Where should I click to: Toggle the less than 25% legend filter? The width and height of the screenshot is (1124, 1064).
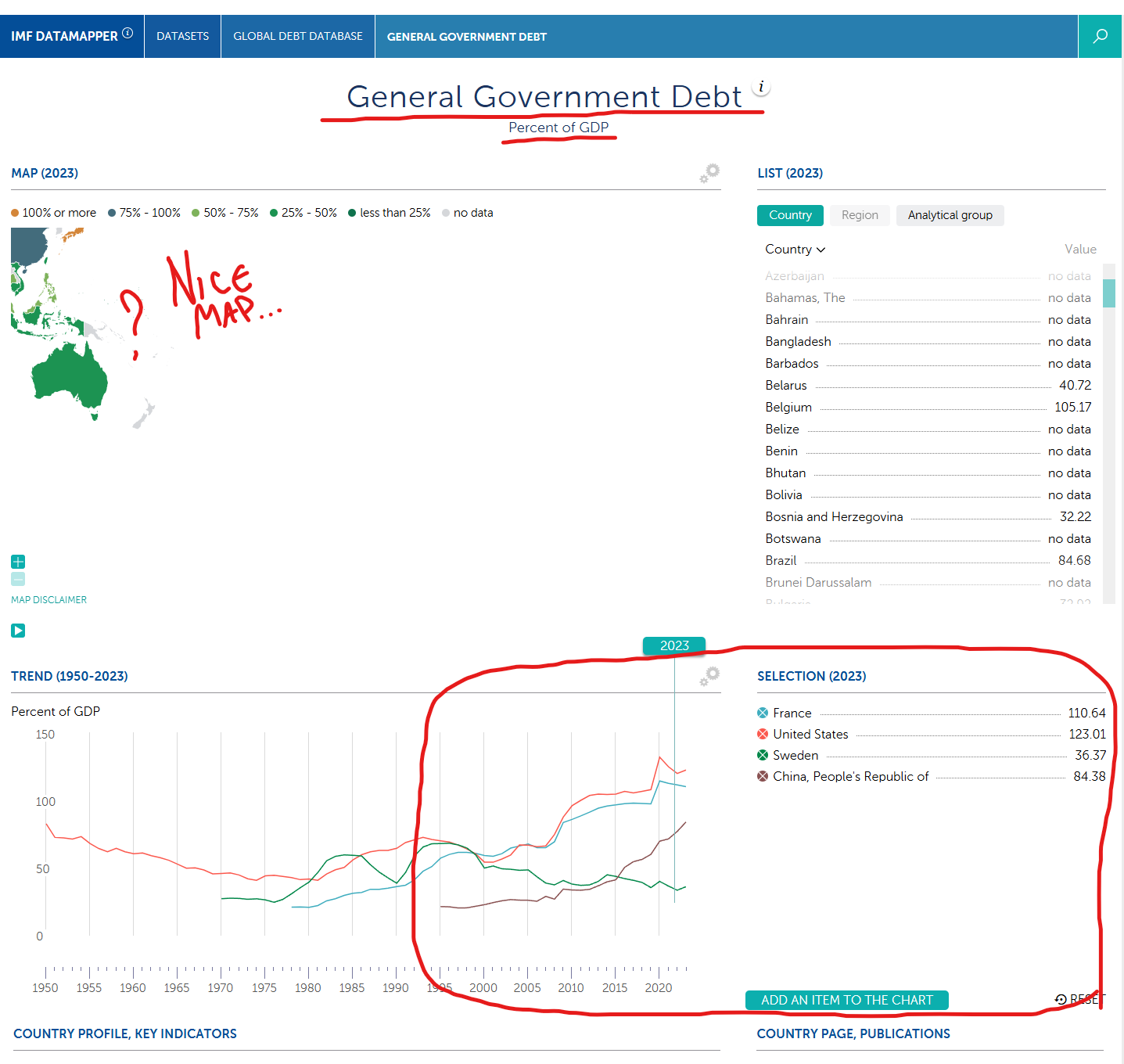coord(390,213)
